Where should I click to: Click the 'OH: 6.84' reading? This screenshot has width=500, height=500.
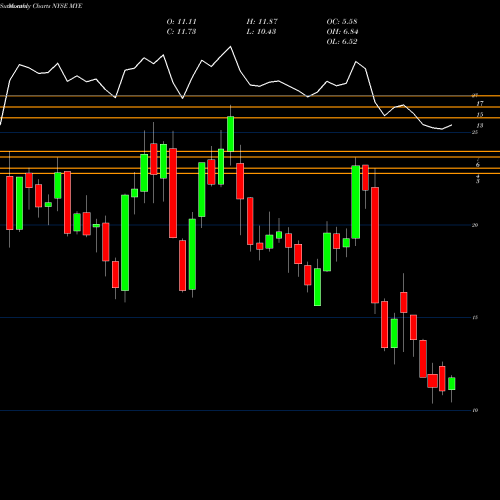pos(342,32)
